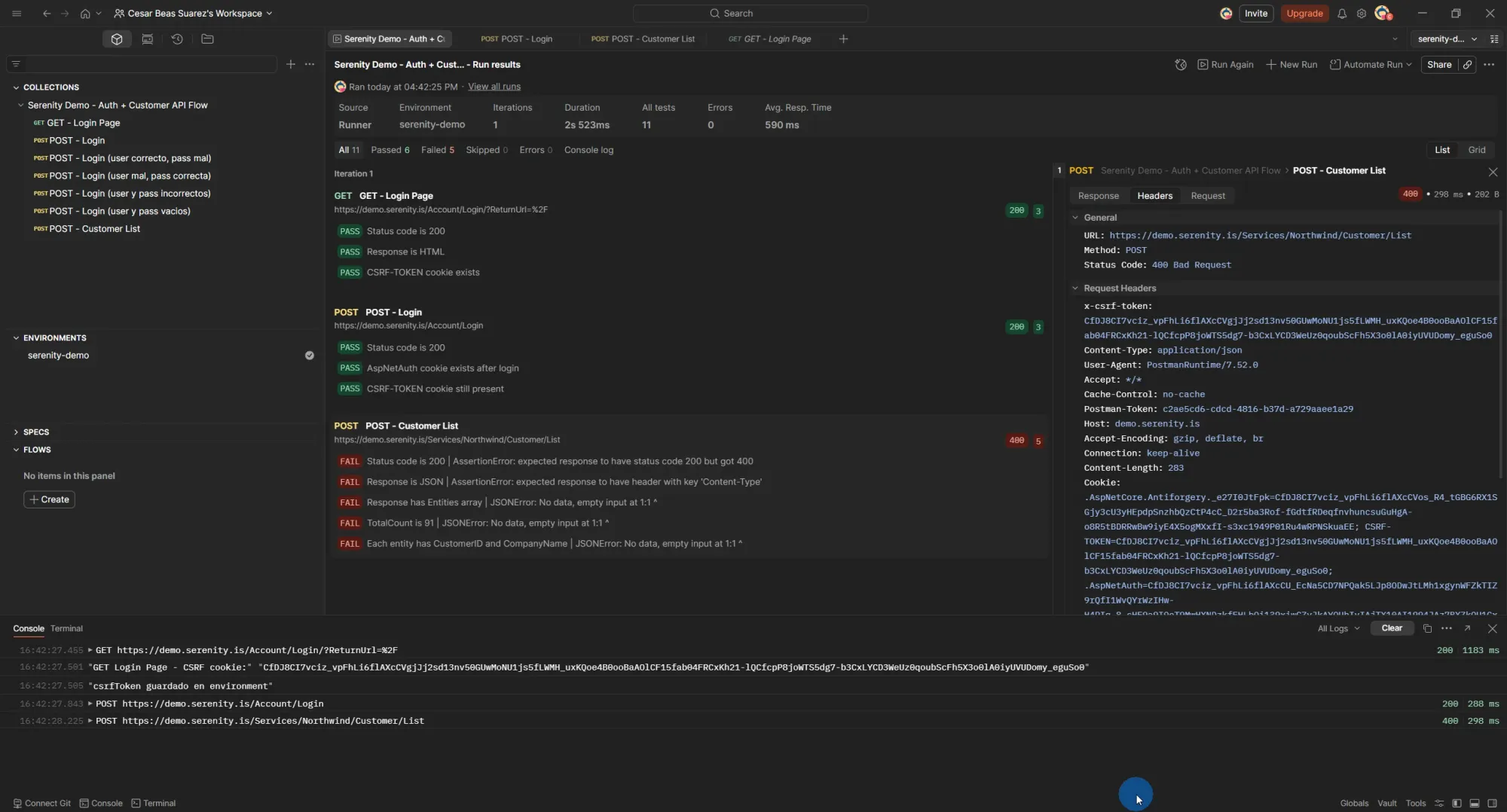Copy console logs with the copy icon
This screenshot has width=1507, height=812.
1426,628
